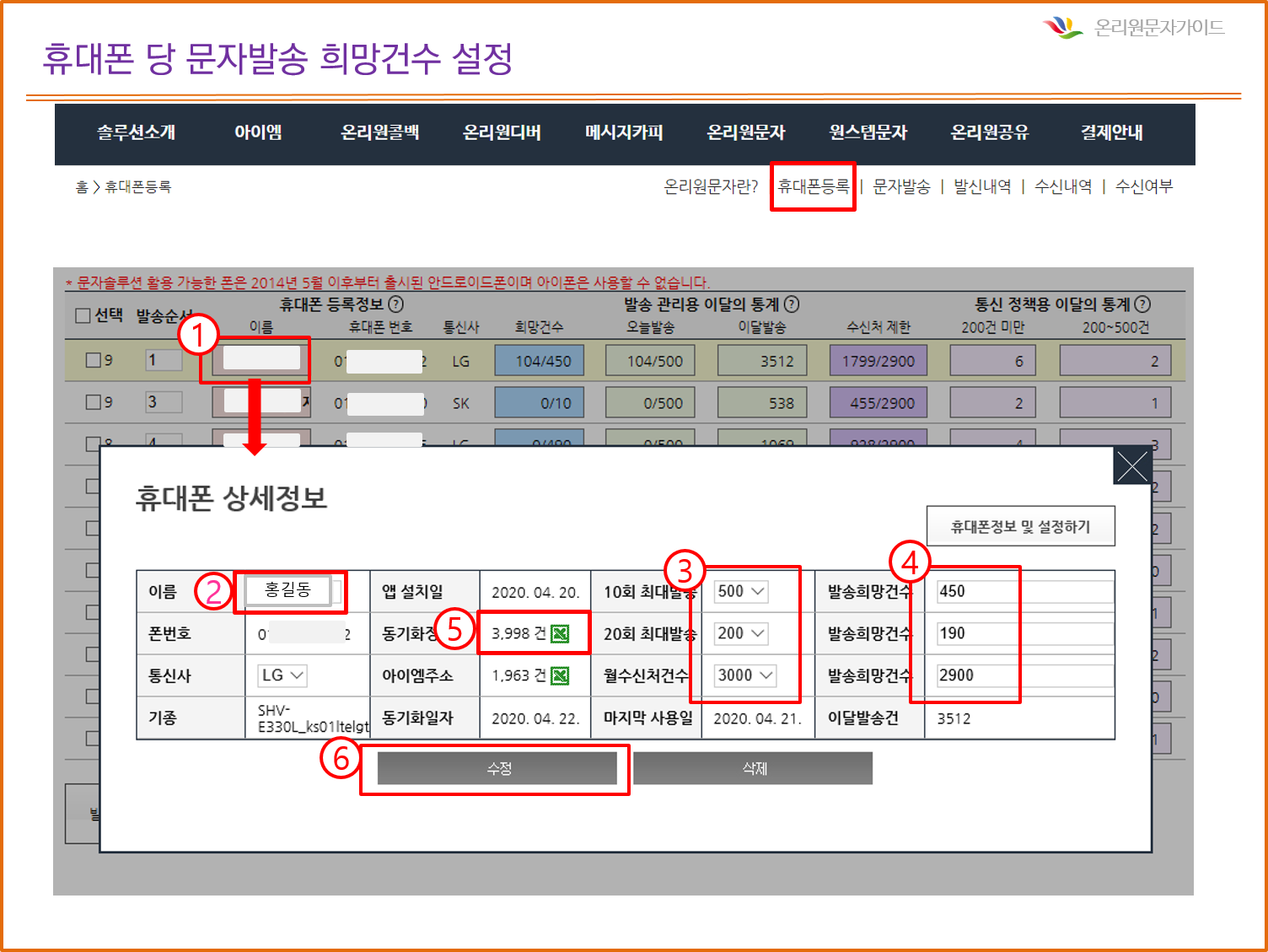Open the 월수신처건수 dropdown showing 3000
Screen dimensions: 1268x952
click(x=744, y=675)
